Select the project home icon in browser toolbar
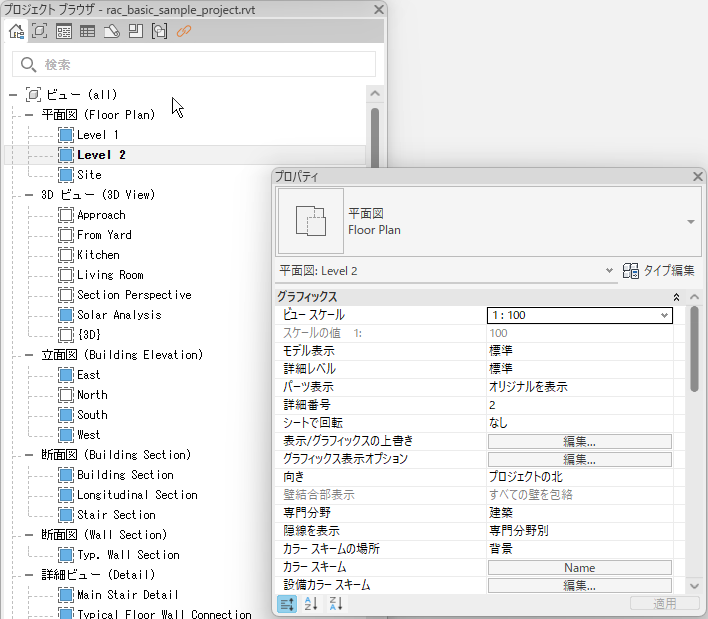 pyautogui.click(x=16, y=31)
